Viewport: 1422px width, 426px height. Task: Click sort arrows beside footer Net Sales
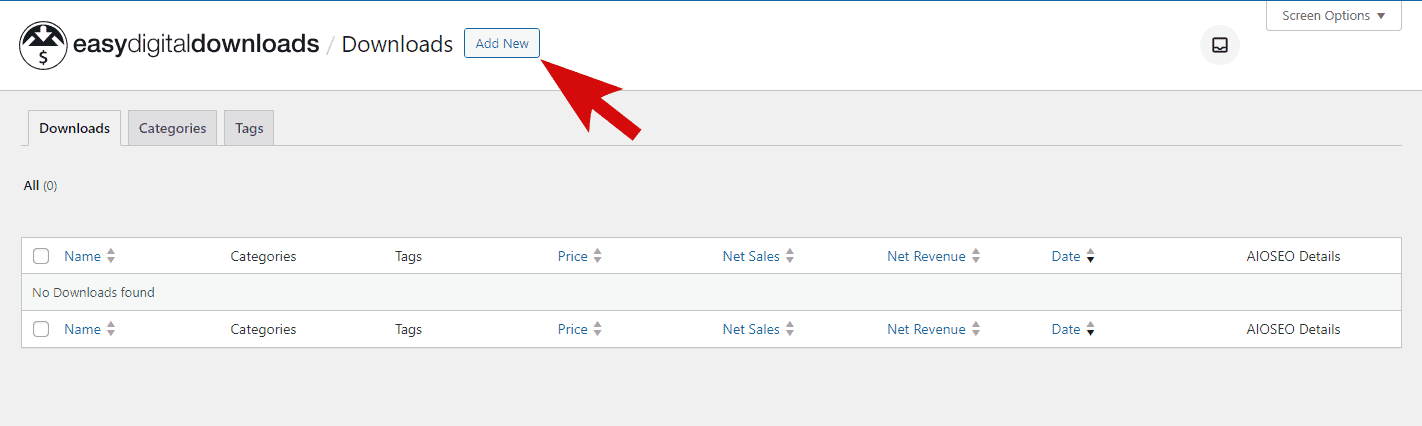[789, 329]
